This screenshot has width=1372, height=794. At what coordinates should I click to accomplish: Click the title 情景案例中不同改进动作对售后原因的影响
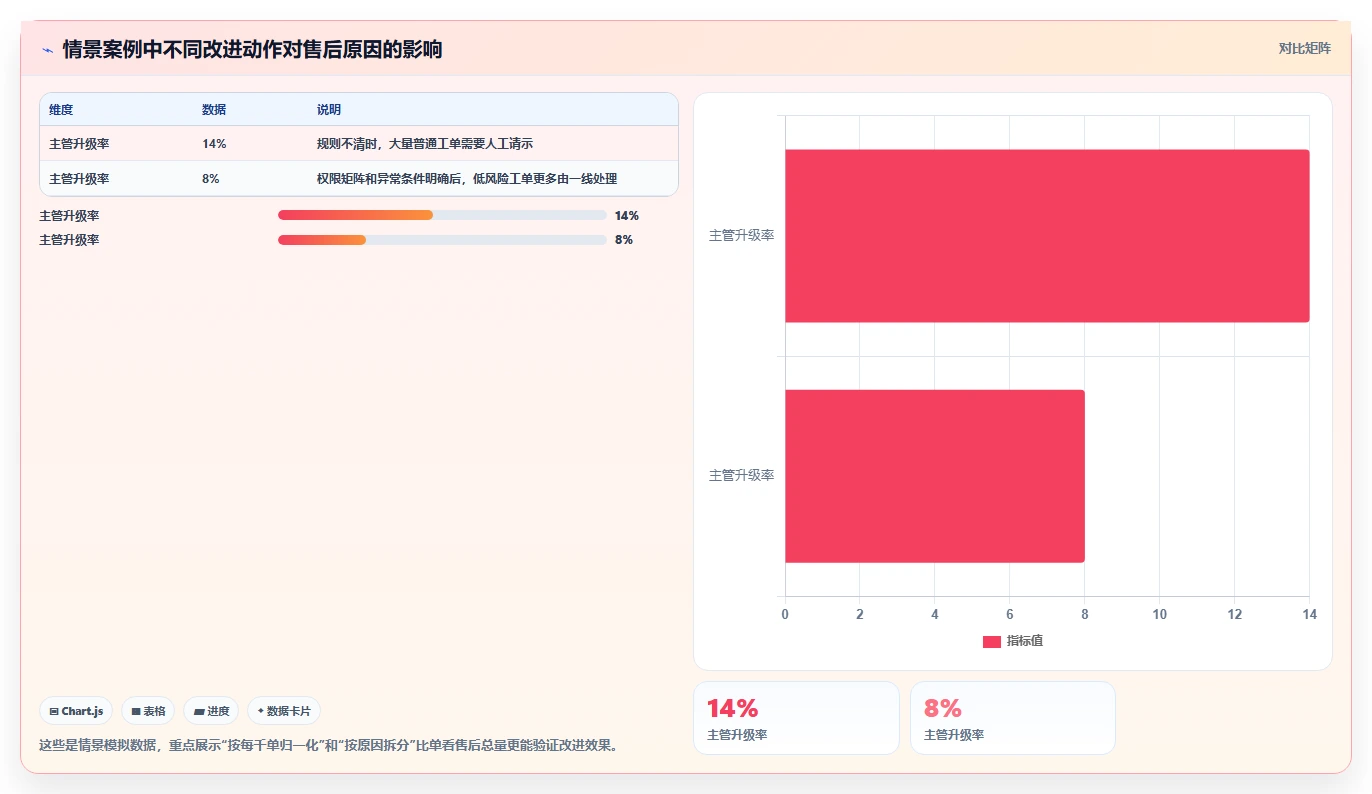[252, 50]
